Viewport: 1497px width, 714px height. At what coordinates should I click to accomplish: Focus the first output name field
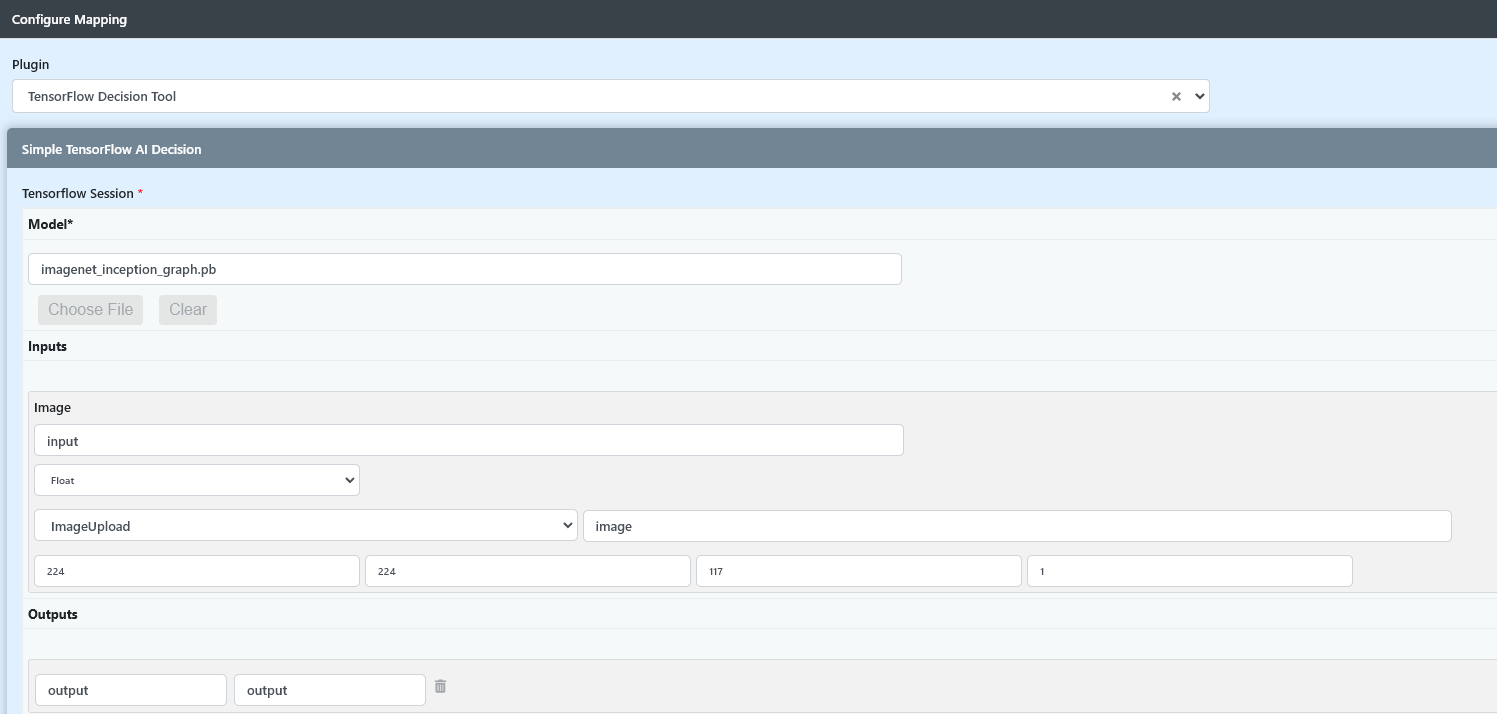tap(130, 690)
